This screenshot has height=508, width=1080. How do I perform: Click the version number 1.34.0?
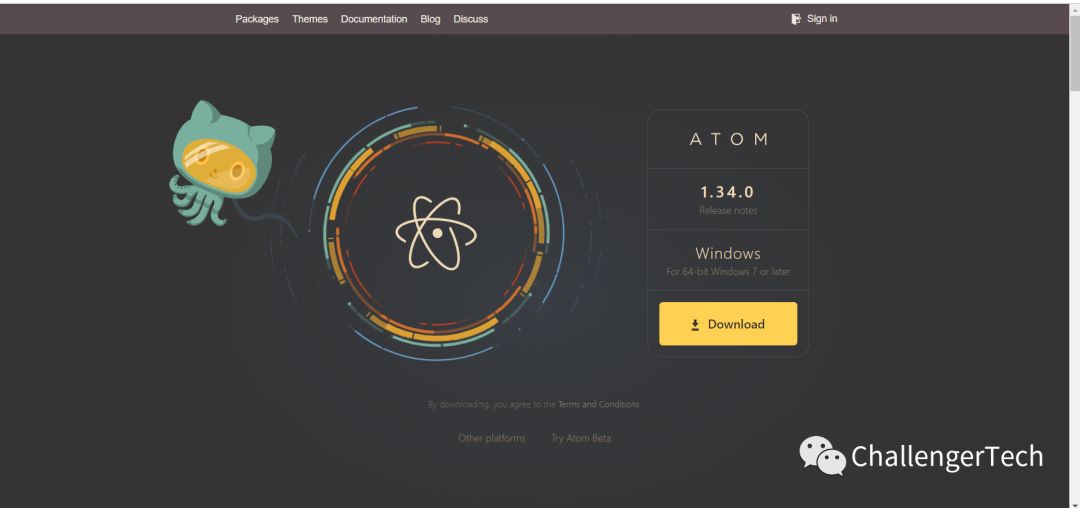pos(727,192)
